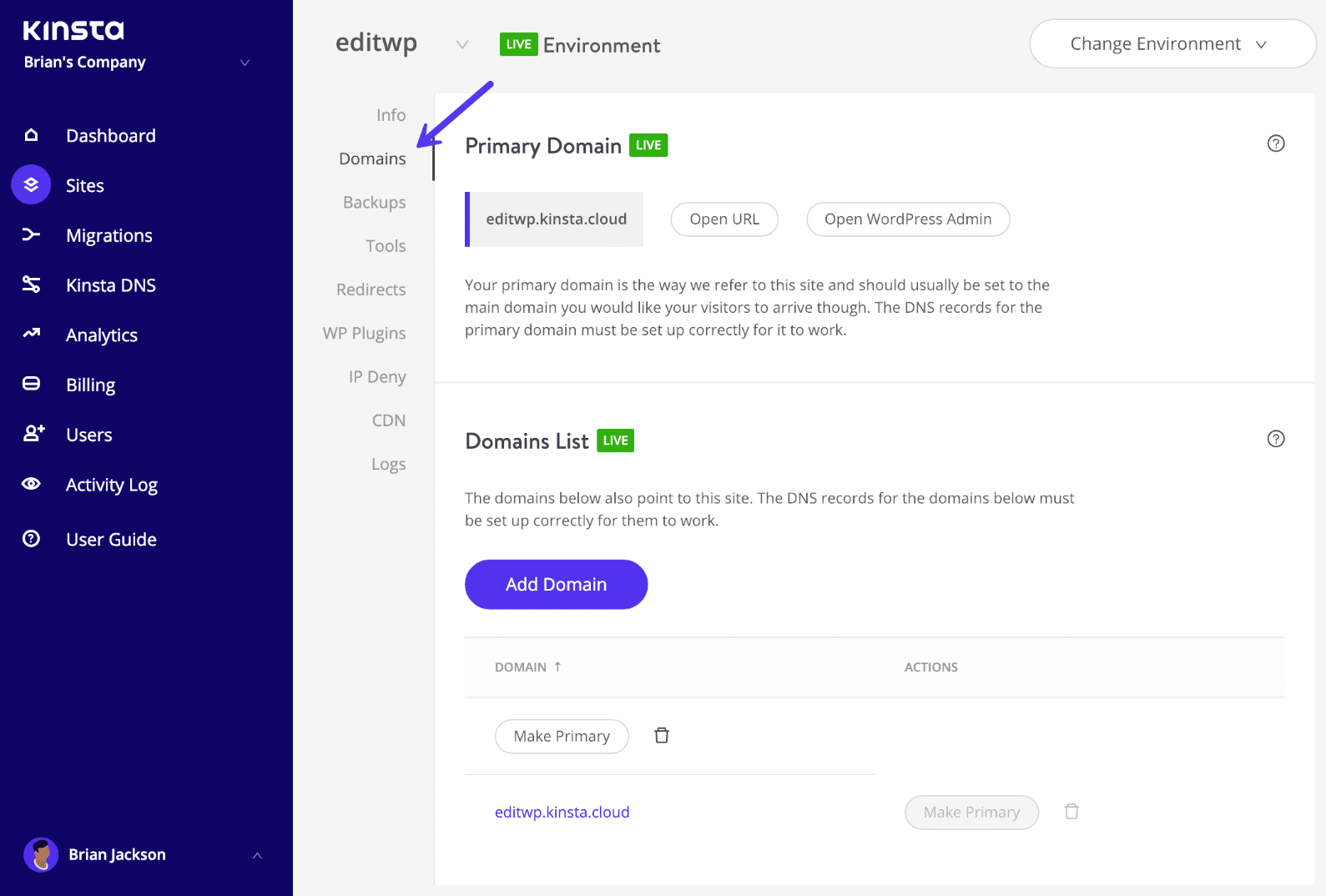The width and height of the screenshot is (1326, 896).
Task: Open Activity Log in sidebar
Action: coord(112,485)
